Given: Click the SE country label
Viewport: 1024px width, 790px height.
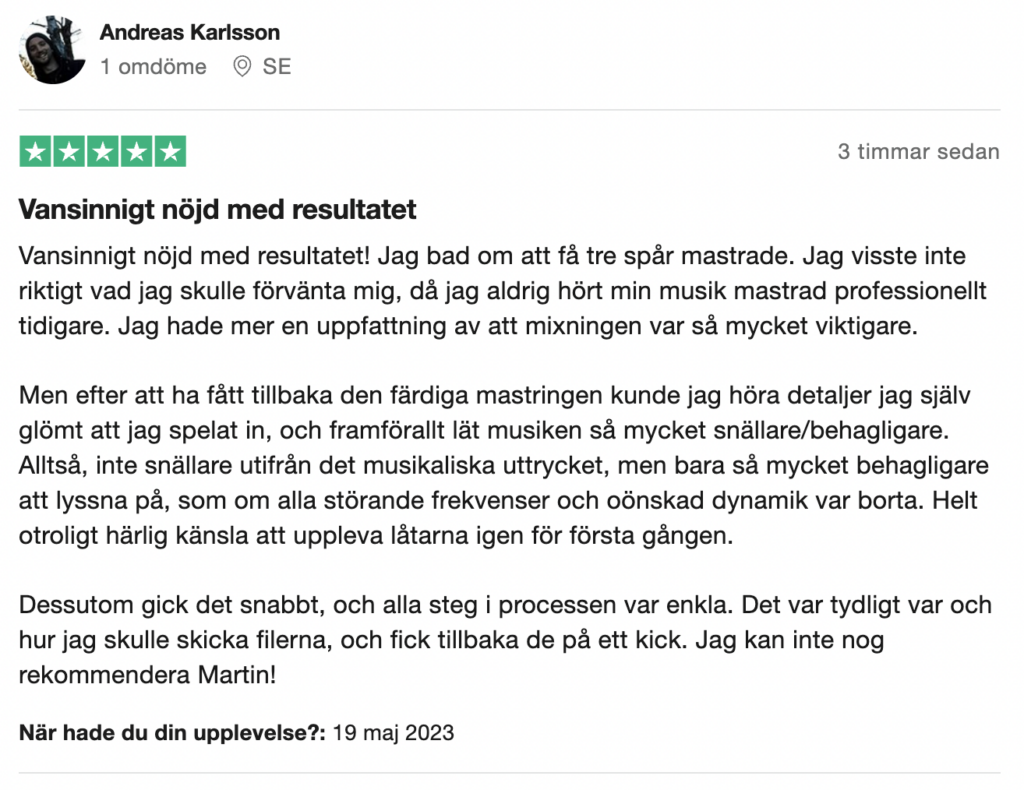Looking at the screenshot, I should (x=276, y=66).
